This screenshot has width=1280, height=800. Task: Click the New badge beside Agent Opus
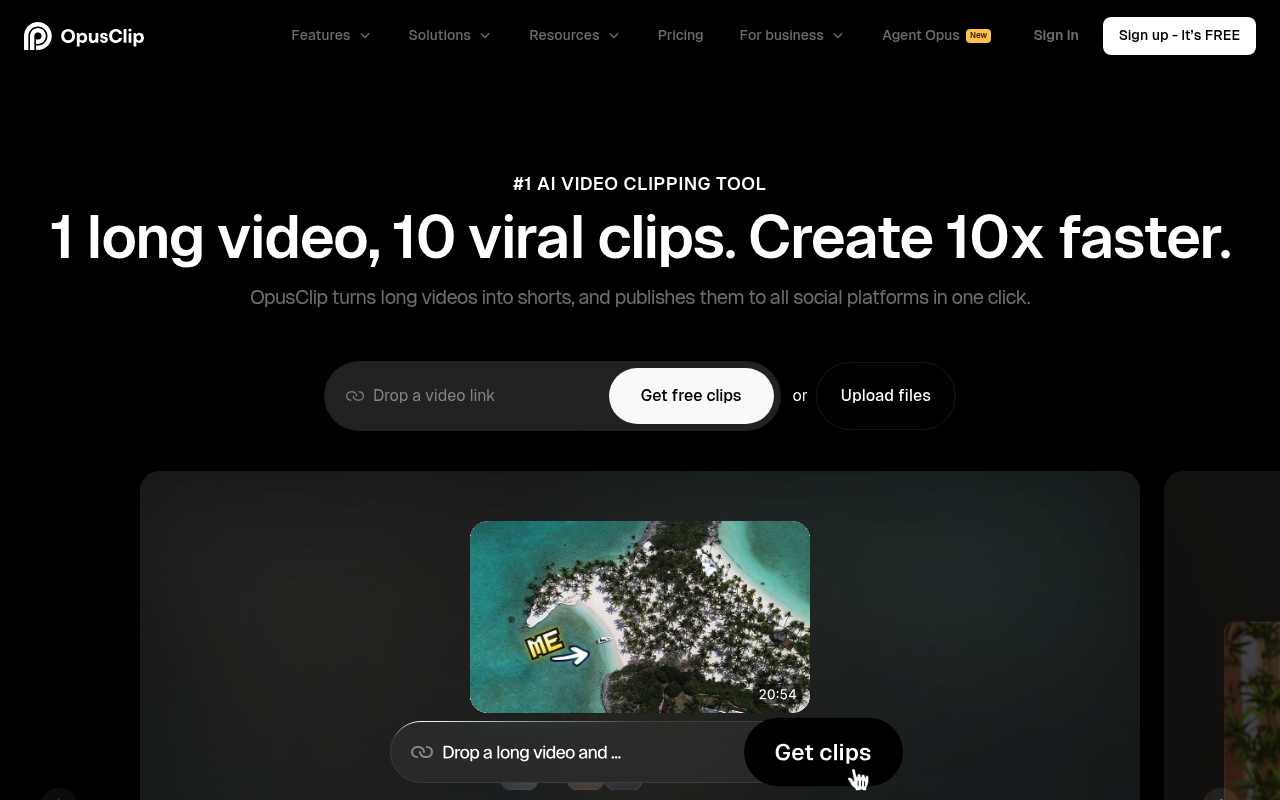coord(978,35)
